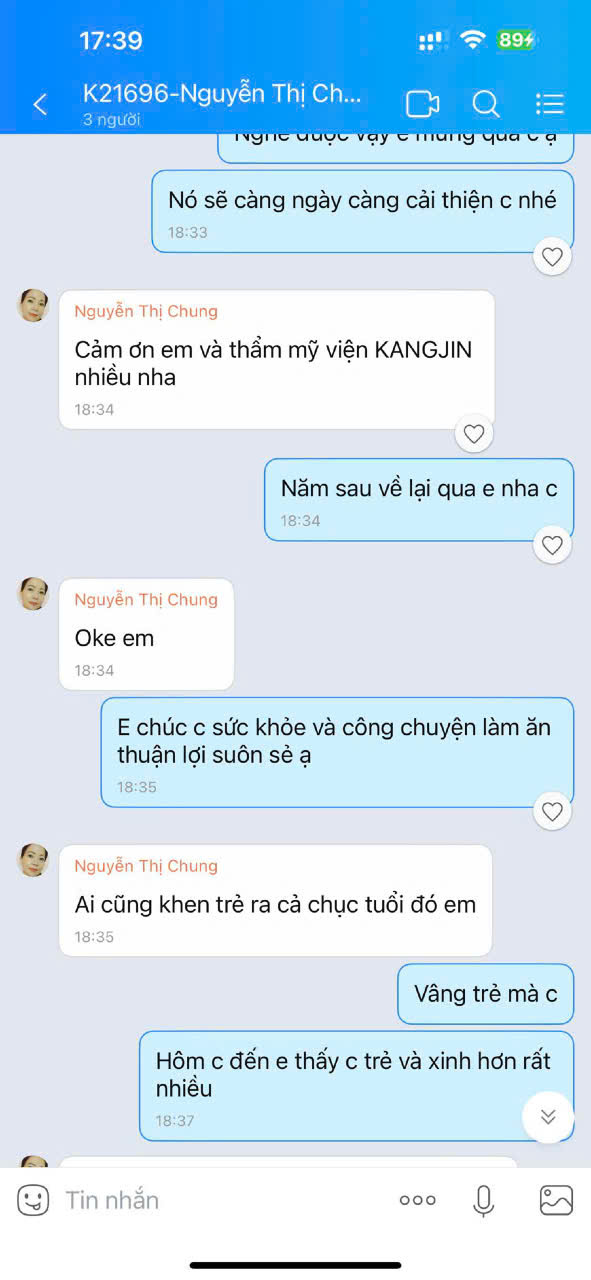Start a video call in the group

[x=423, y=104]
